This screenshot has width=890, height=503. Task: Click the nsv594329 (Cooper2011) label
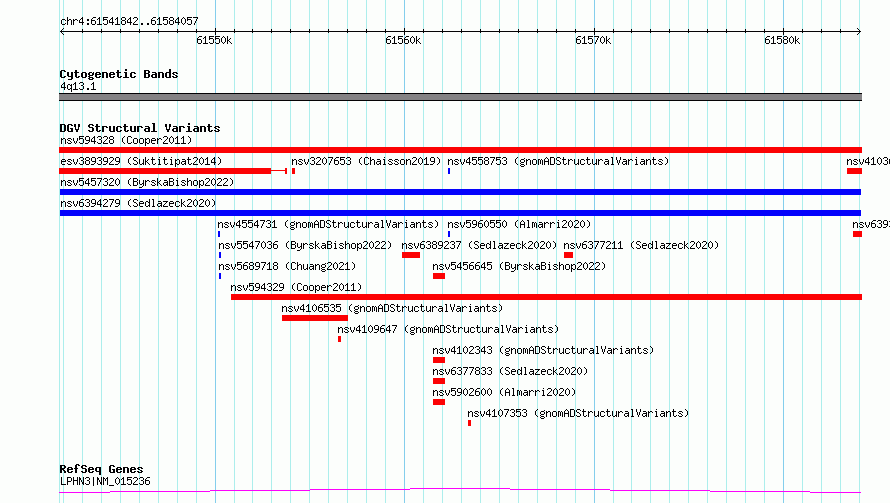[296, 287]
